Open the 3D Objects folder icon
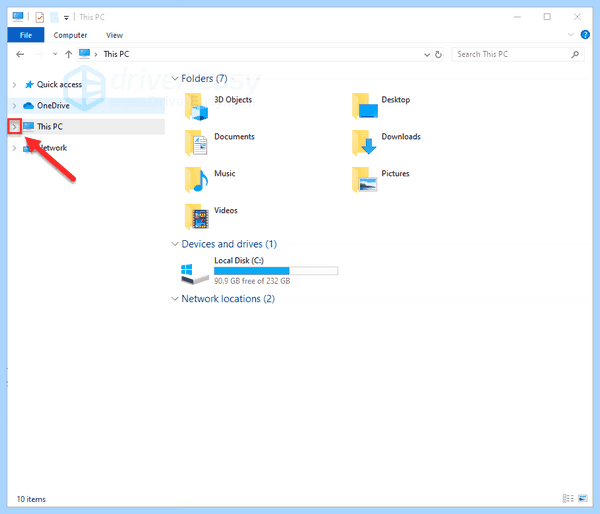This screenshot has width=600, height=514. click(x=196, y=107)
